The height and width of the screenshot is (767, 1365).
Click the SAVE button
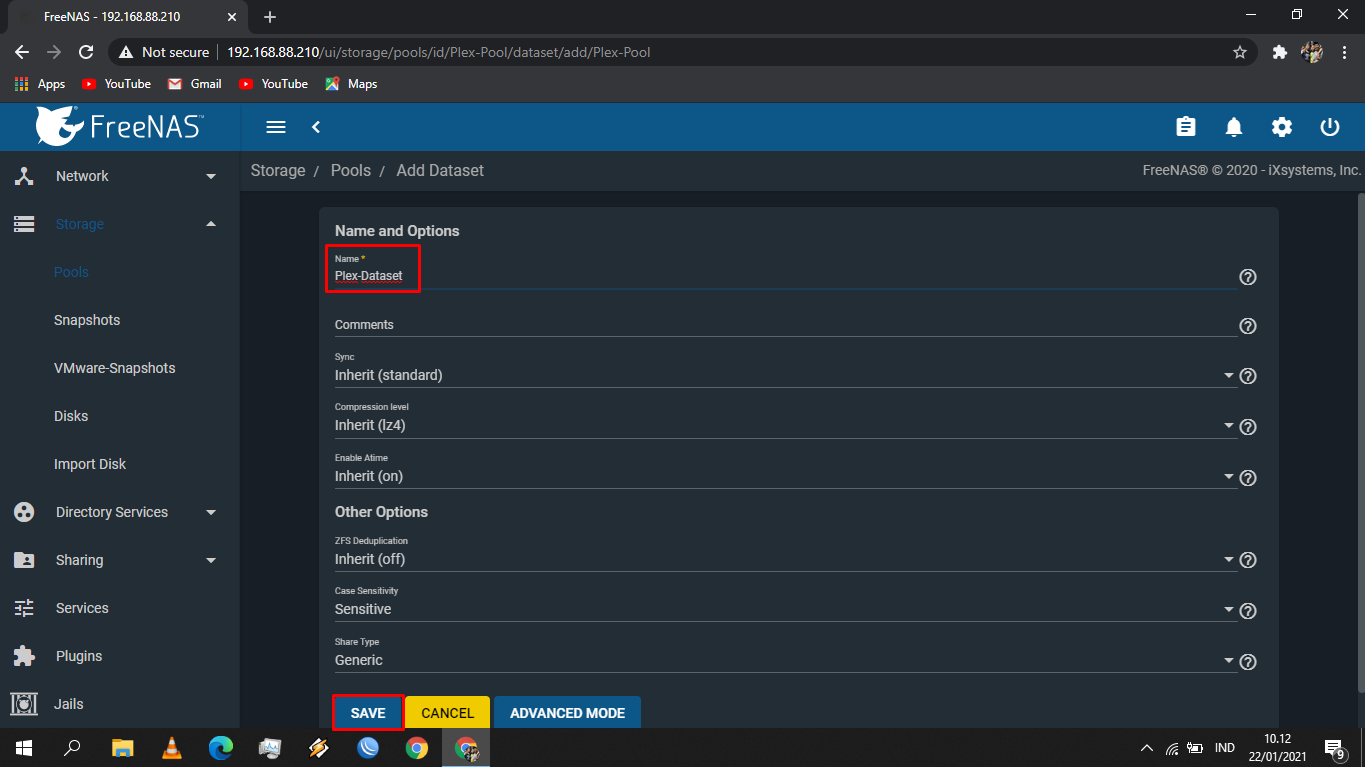[367, 713]
